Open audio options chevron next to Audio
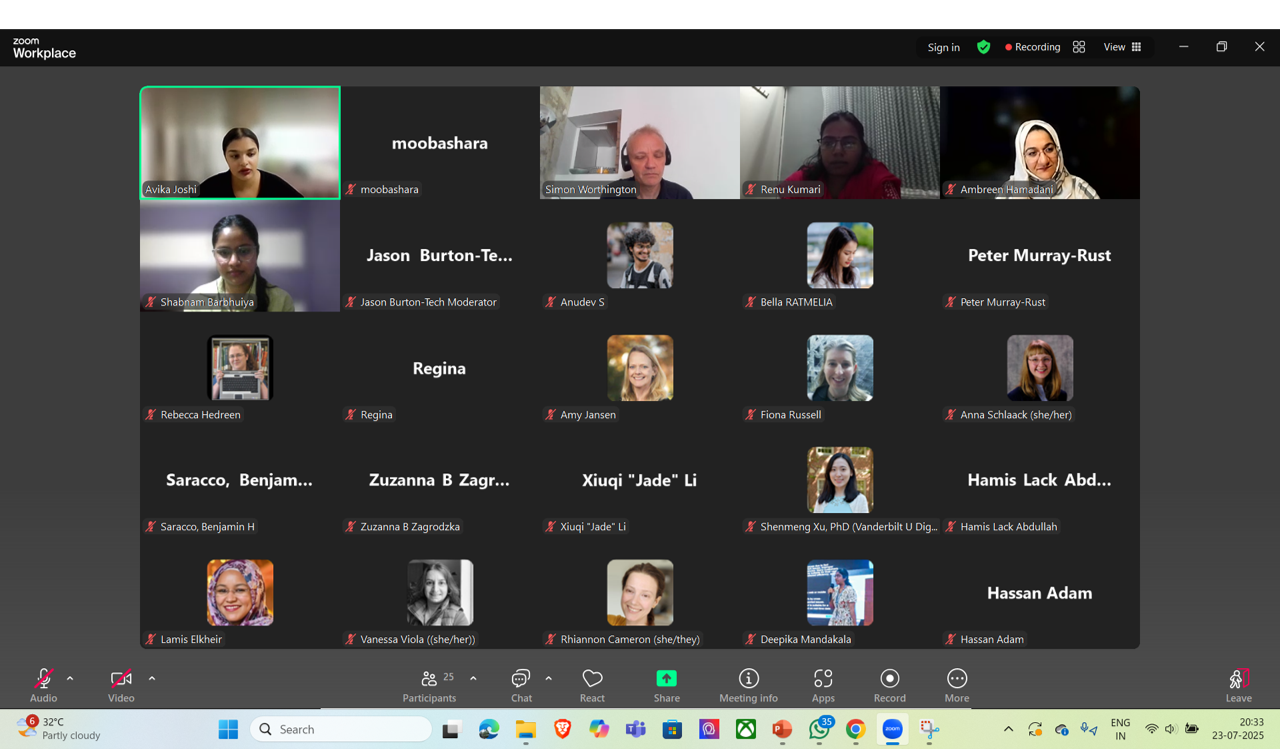1280x749 pixels. pos(70,679)
